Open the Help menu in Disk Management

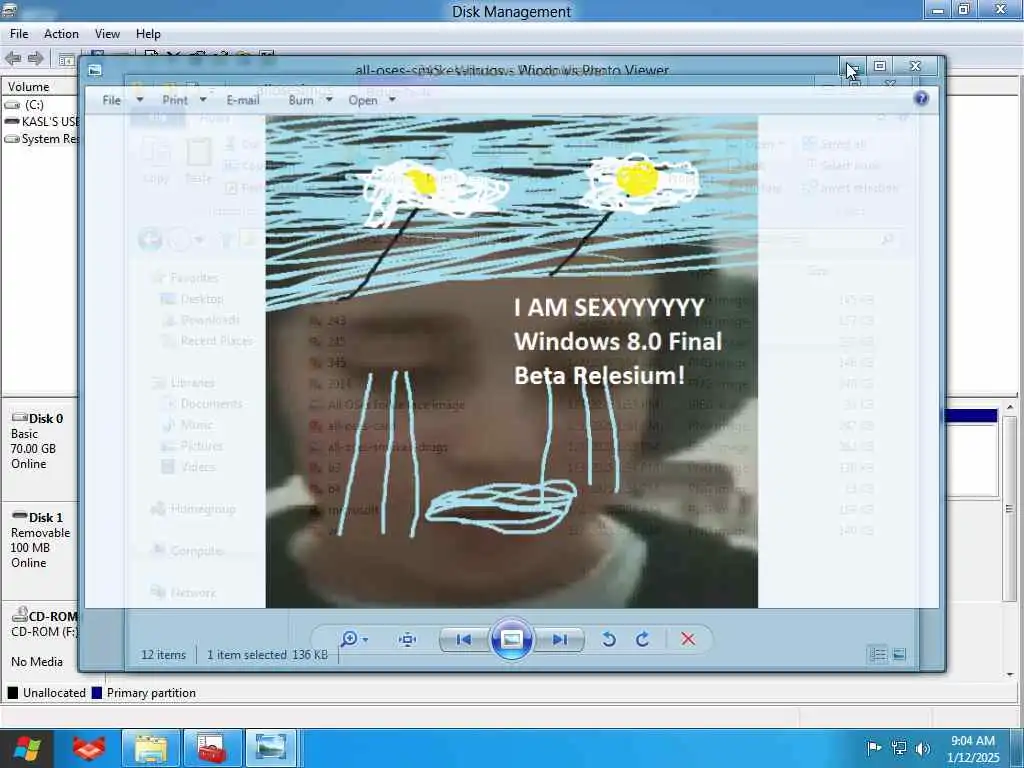[x=148, y=34]
